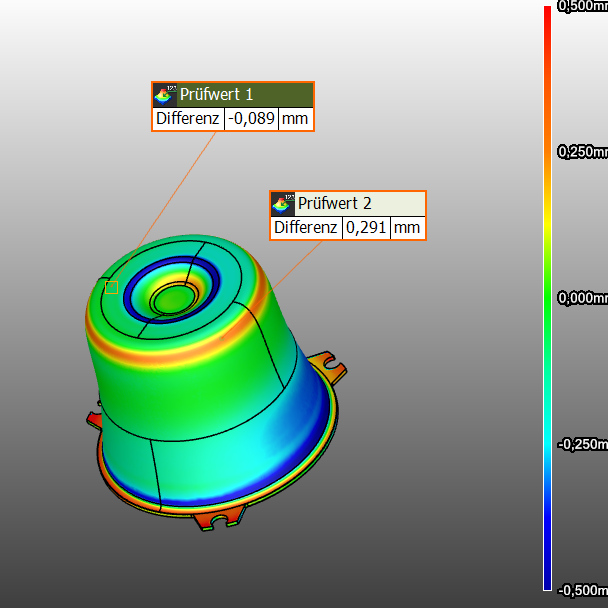Image resolution: width=608 pixels, height=608 pixels.
Task: Click the Prüfwert 1 label icon
Action: [165, 95]
